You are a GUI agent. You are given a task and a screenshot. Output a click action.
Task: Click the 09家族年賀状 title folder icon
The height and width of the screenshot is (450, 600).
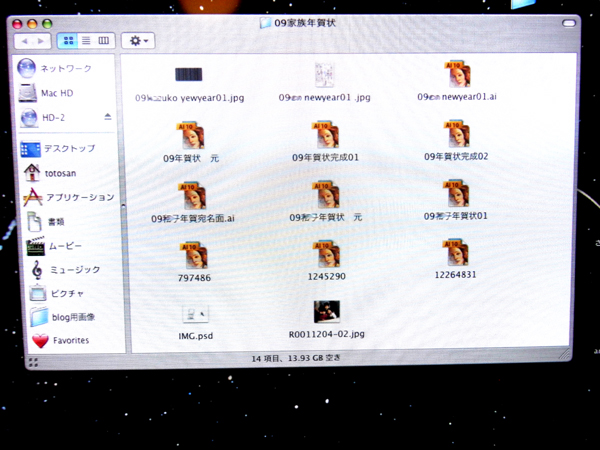point(265,23)
